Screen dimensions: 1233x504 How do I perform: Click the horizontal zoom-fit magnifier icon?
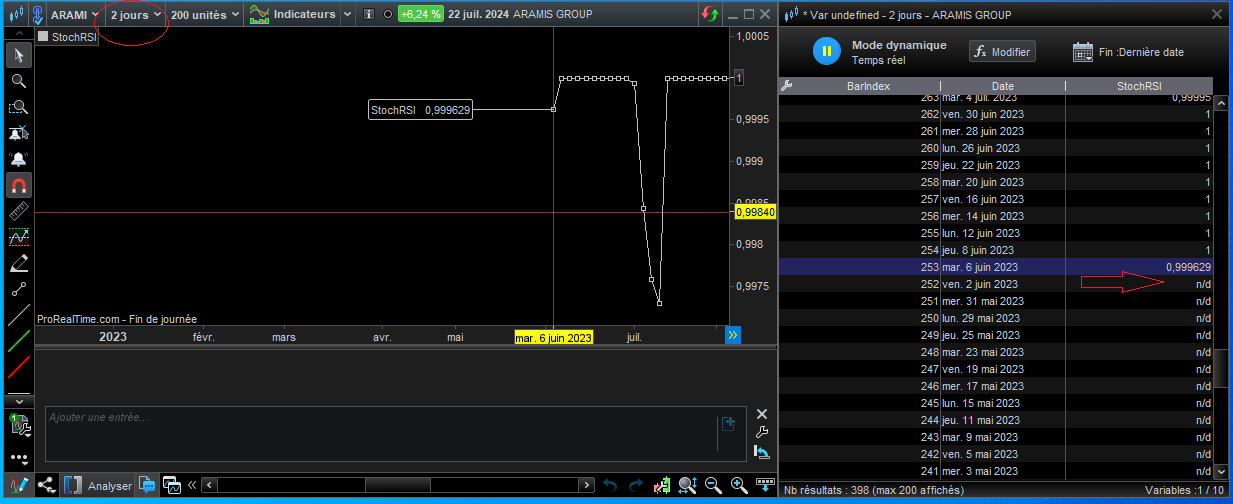687,486
